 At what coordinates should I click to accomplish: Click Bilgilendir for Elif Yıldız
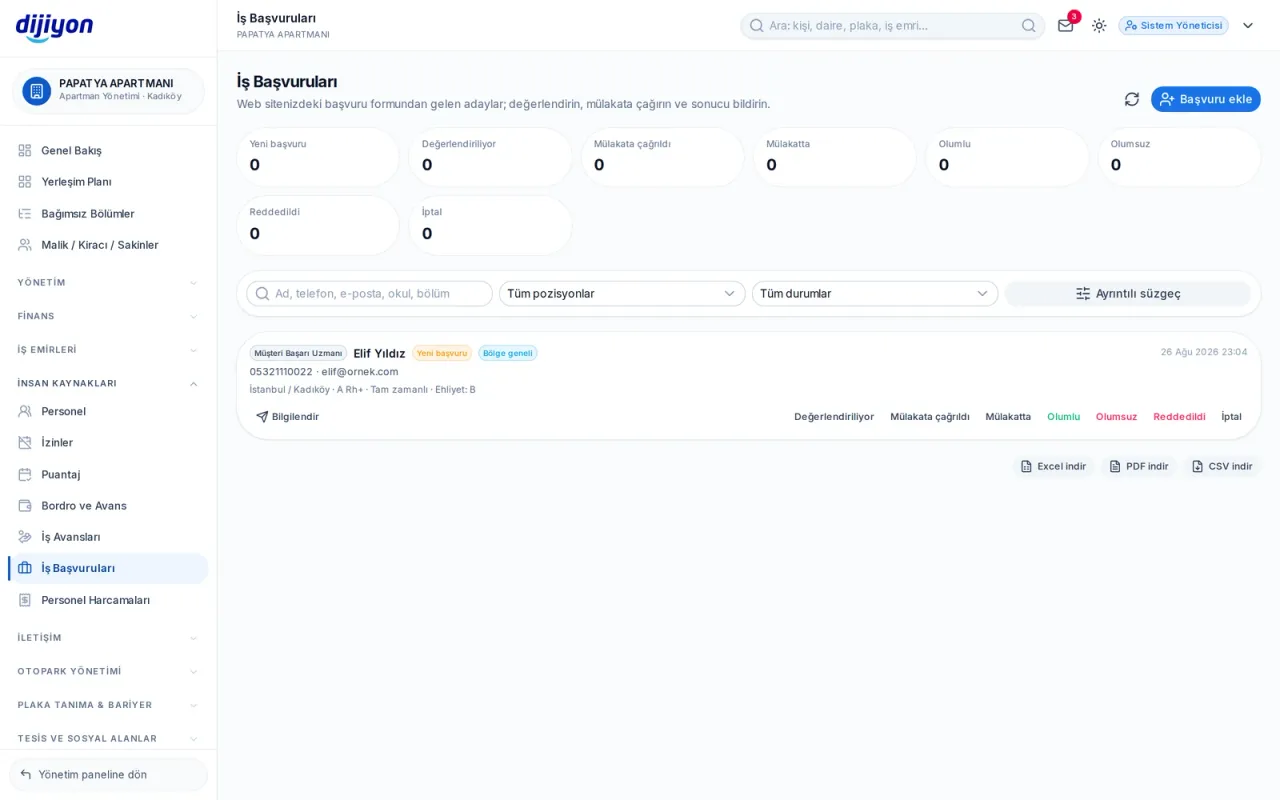(x=287, y=417)
